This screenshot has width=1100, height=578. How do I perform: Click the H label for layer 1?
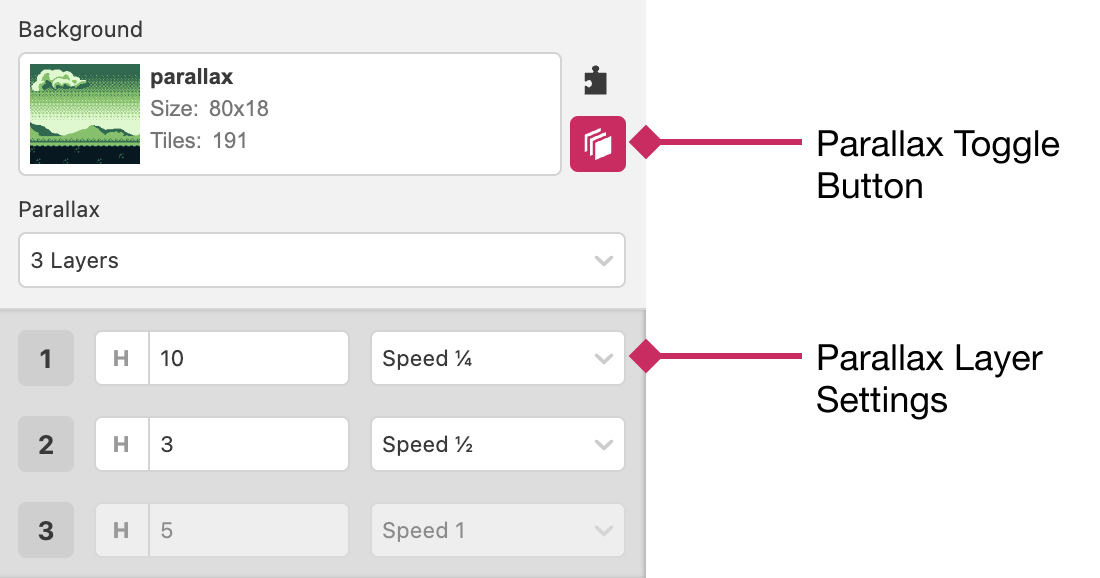(122, 358)
